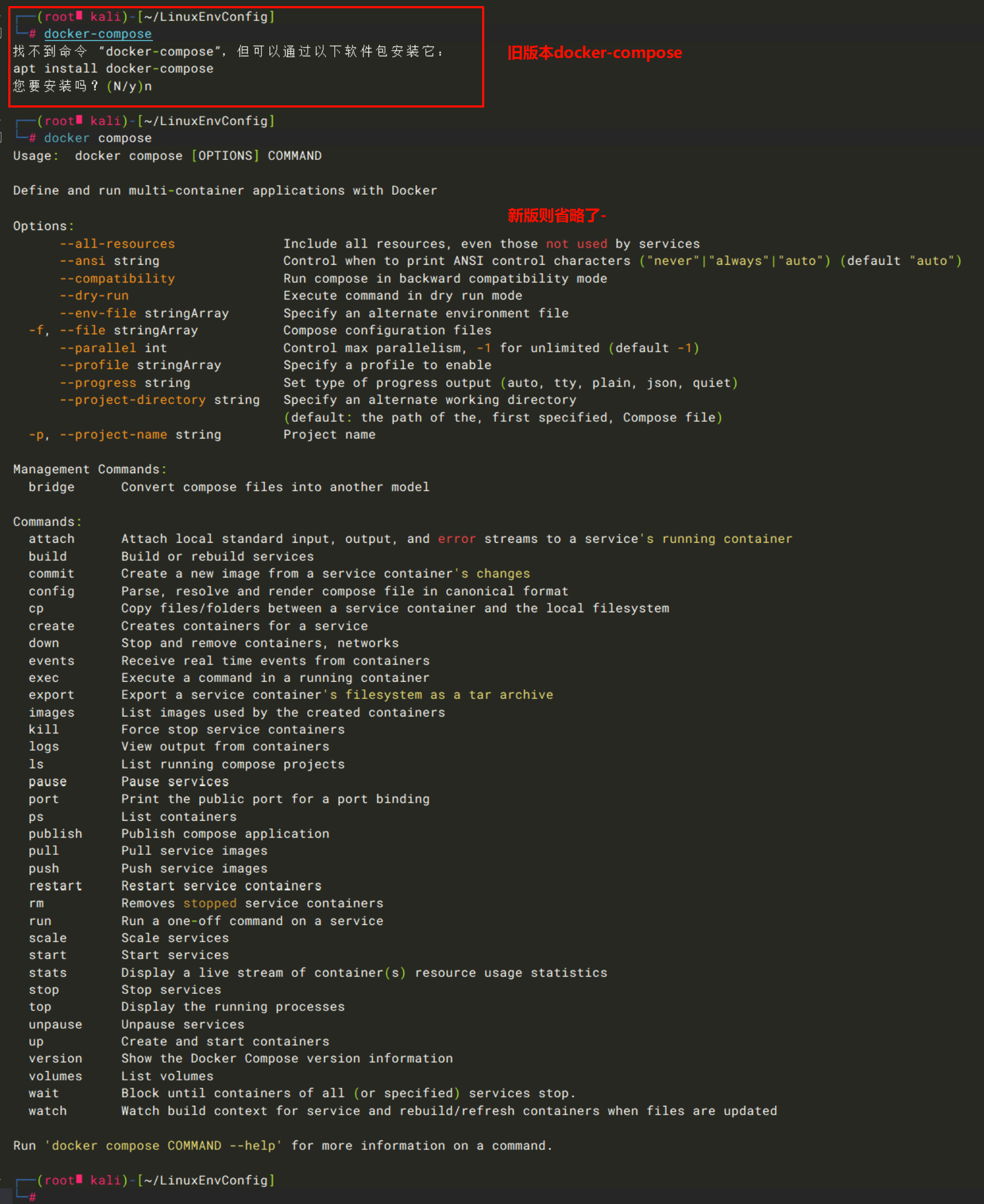Click the empty shell prompt at the bottom

(x=57, y=1197)
